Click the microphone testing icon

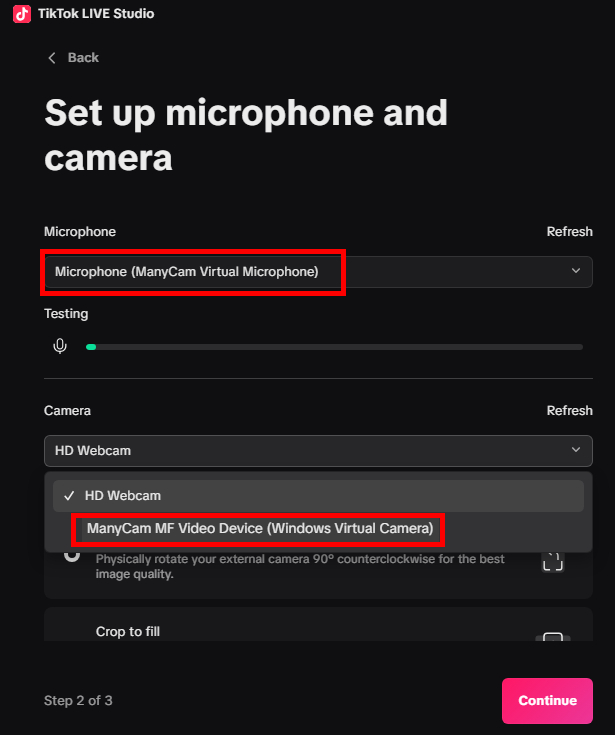click(x=61, y=346)
